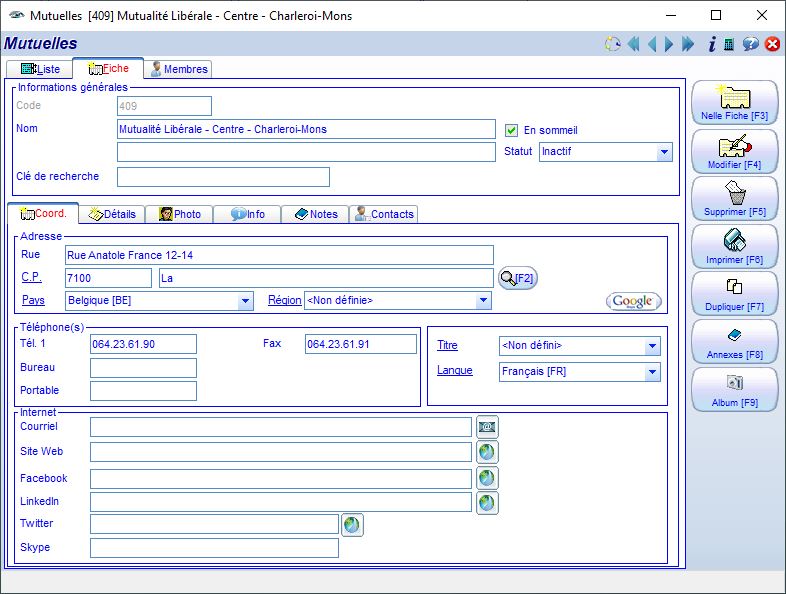Click the Nom field with Mutualité Libérale
This screenshot has height=594, width=786.
pyautogui.click(x=306, y=129)
